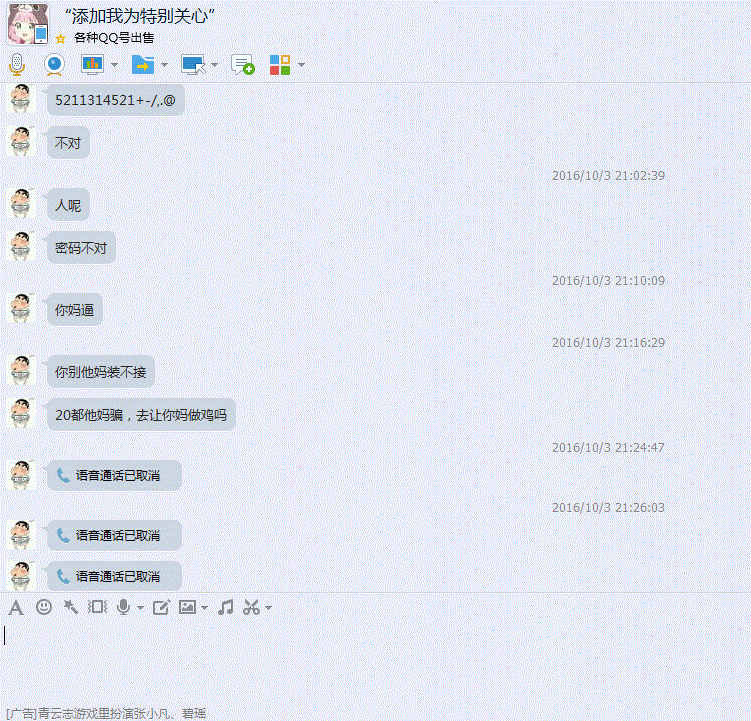
Task: Click the sender avatar beside 密码不对
Action: (x=21, y=246)
